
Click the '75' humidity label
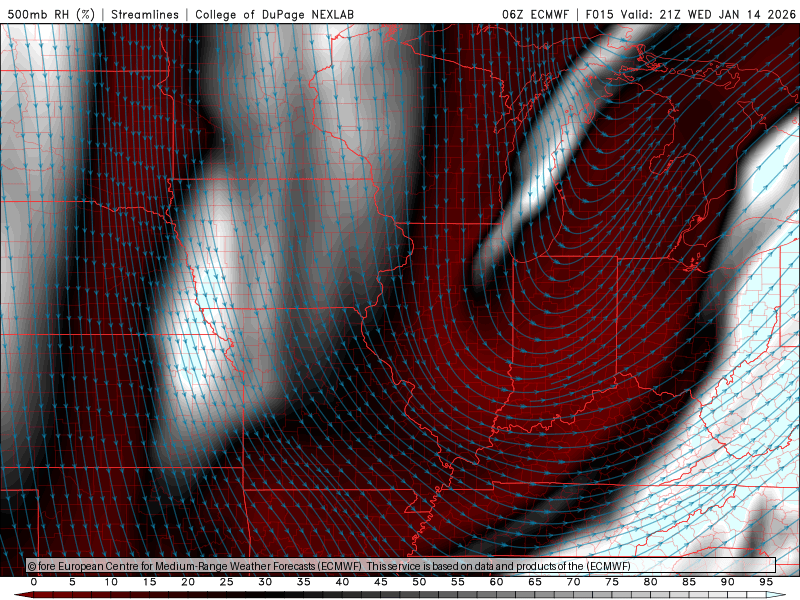coord(612,582)
